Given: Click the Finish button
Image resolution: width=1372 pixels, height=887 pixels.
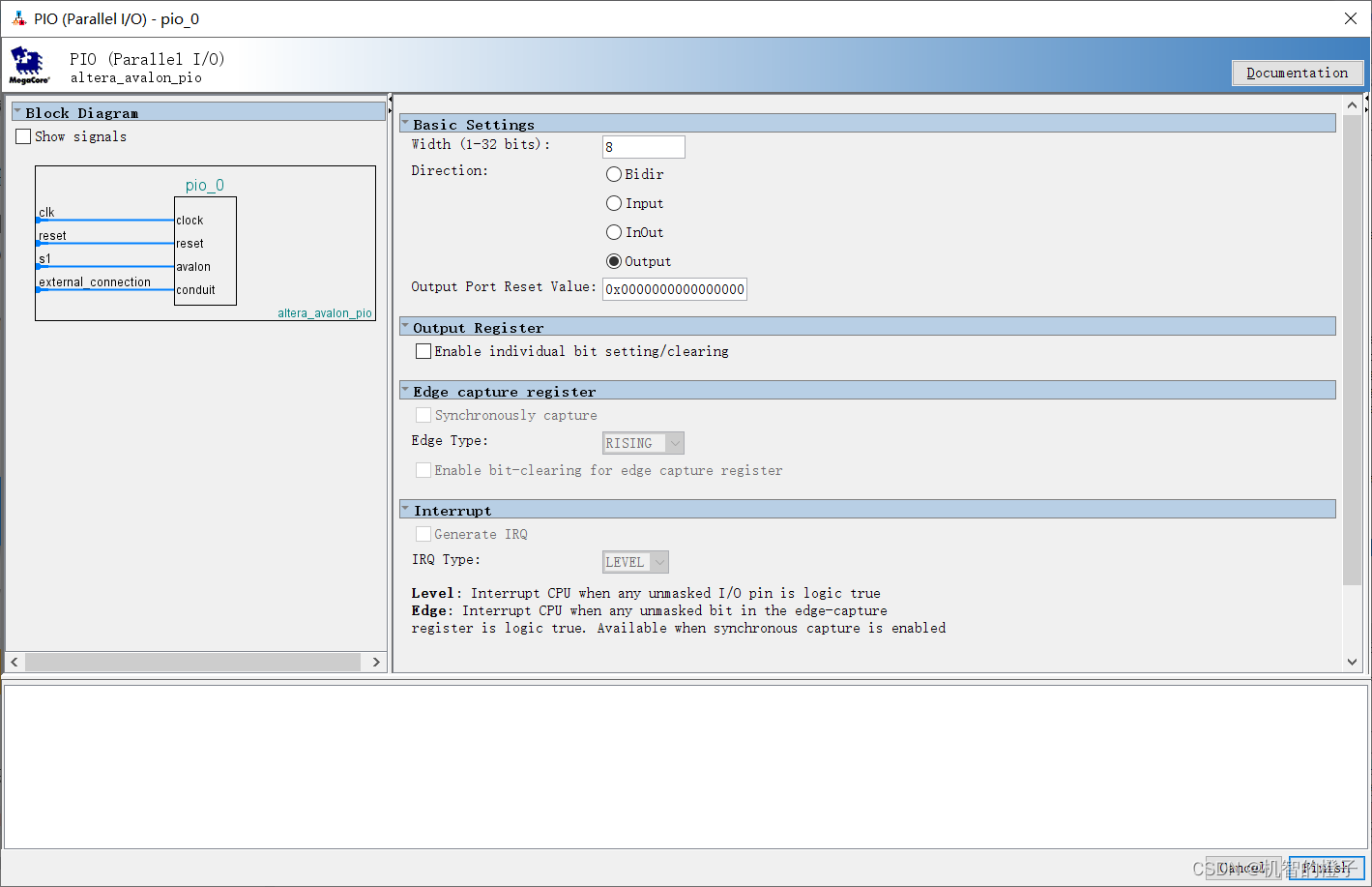Looking at the screenshot, I should pos(1327,868).
